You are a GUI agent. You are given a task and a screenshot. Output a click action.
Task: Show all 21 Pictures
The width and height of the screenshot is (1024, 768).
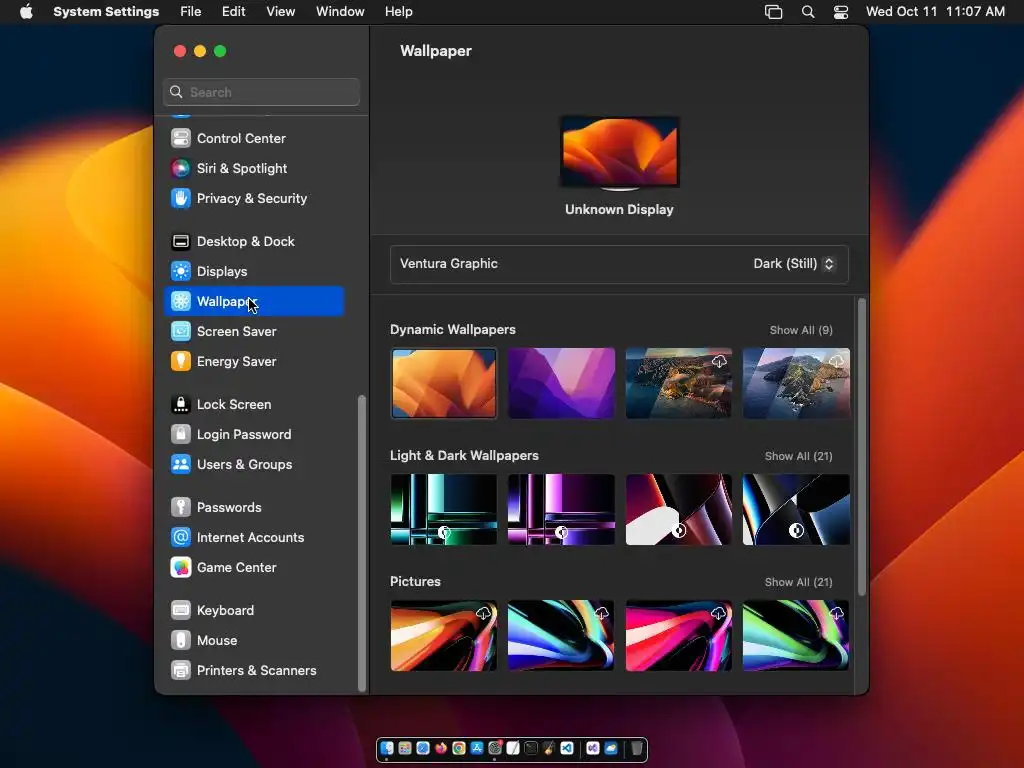(x=798, y=583)
